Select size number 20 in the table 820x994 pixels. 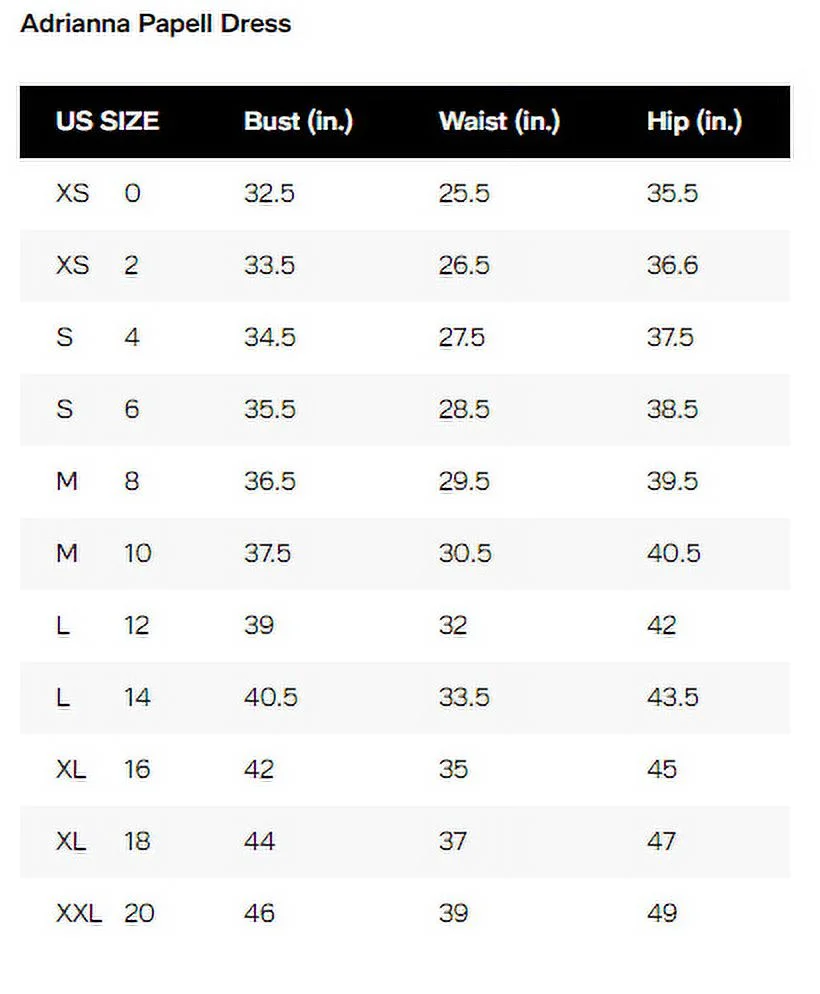(139, 913)
